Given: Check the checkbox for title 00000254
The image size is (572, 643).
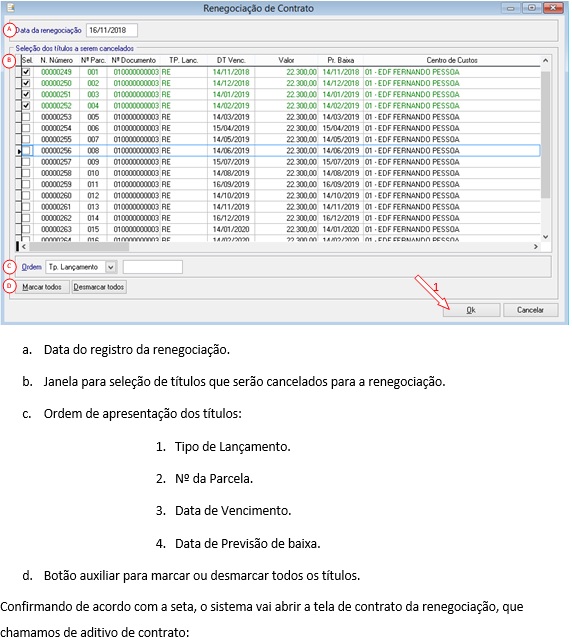Looking at the screenshot, I should (26, 128).
